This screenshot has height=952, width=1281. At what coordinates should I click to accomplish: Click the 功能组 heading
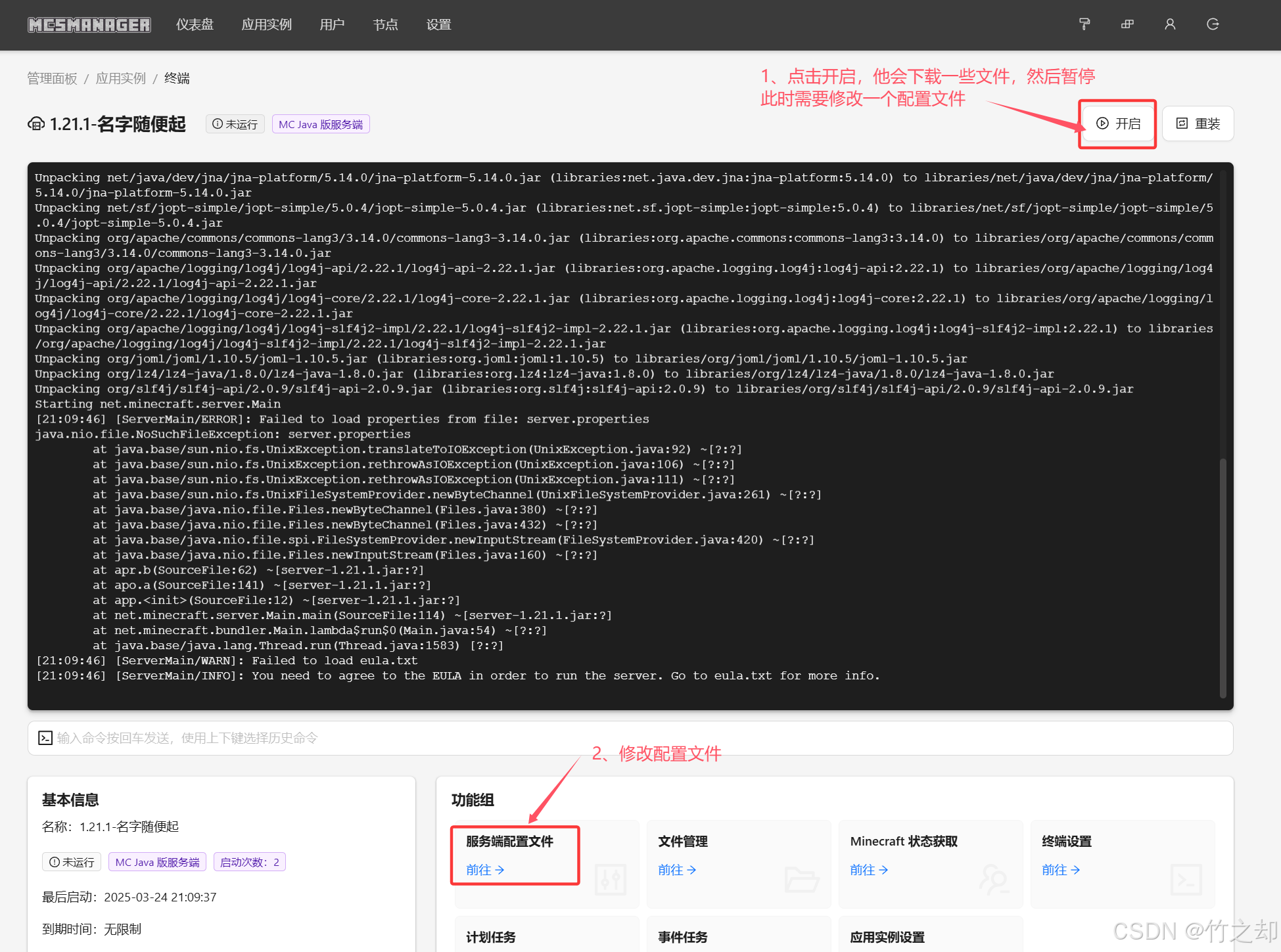click(473, 800)
